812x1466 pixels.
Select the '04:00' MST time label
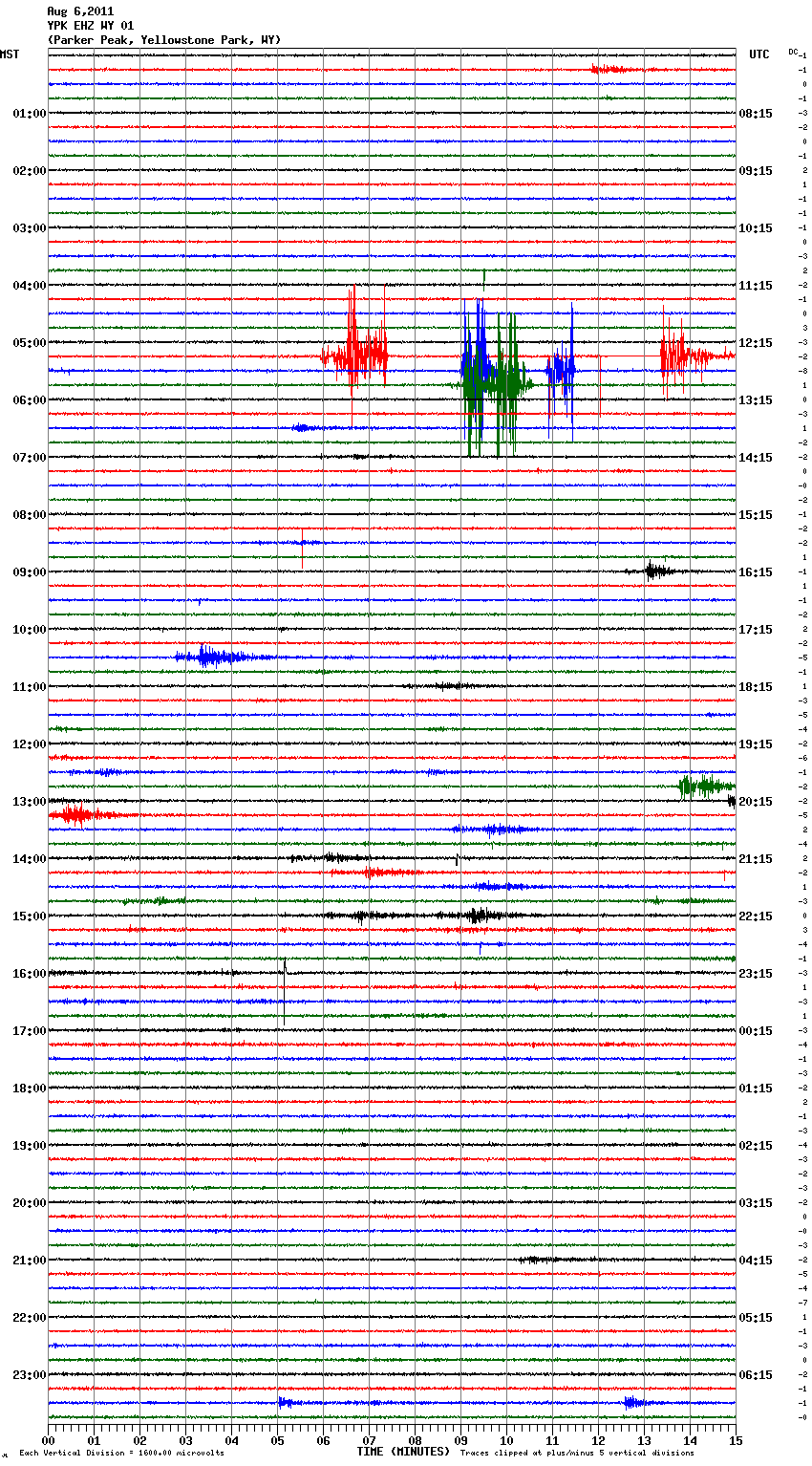30,286
